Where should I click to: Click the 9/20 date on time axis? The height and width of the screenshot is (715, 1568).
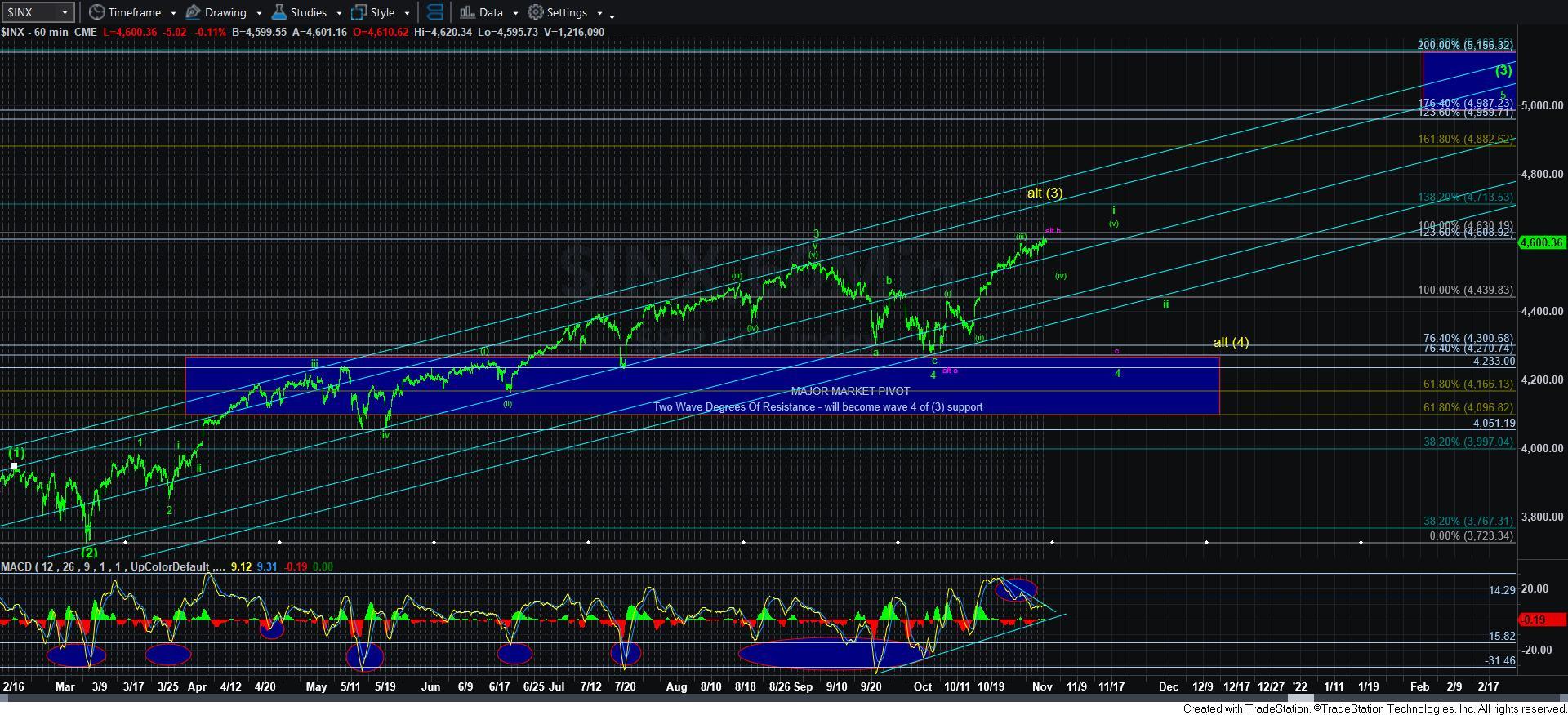point(871,686)
